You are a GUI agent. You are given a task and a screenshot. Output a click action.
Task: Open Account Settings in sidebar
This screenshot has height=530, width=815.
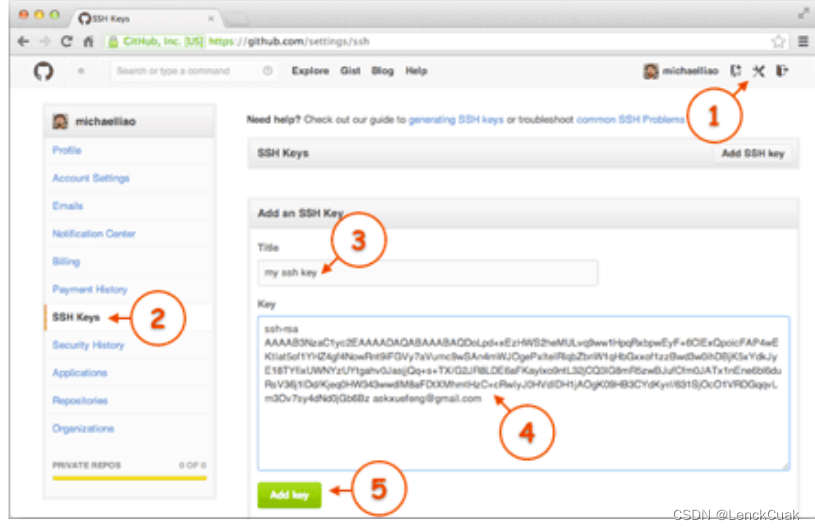[x=91, y=178]
